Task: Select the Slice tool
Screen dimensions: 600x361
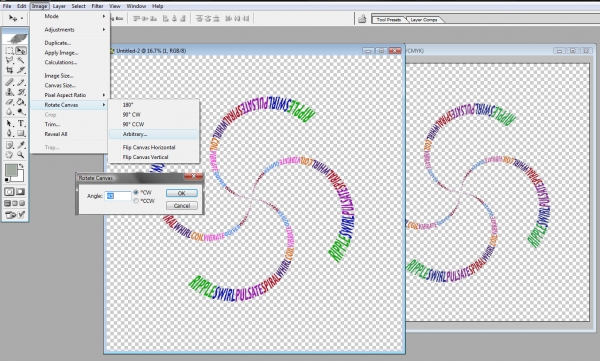Action: click(21, 70)
